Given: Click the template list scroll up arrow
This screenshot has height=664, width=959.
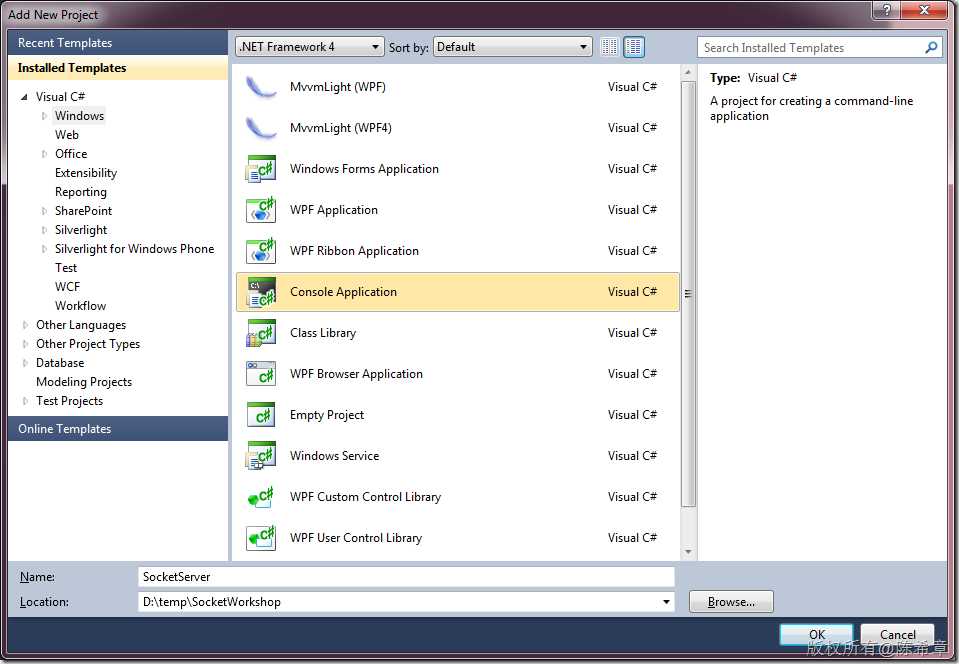Looking at the screenshot, I should 688,72.
